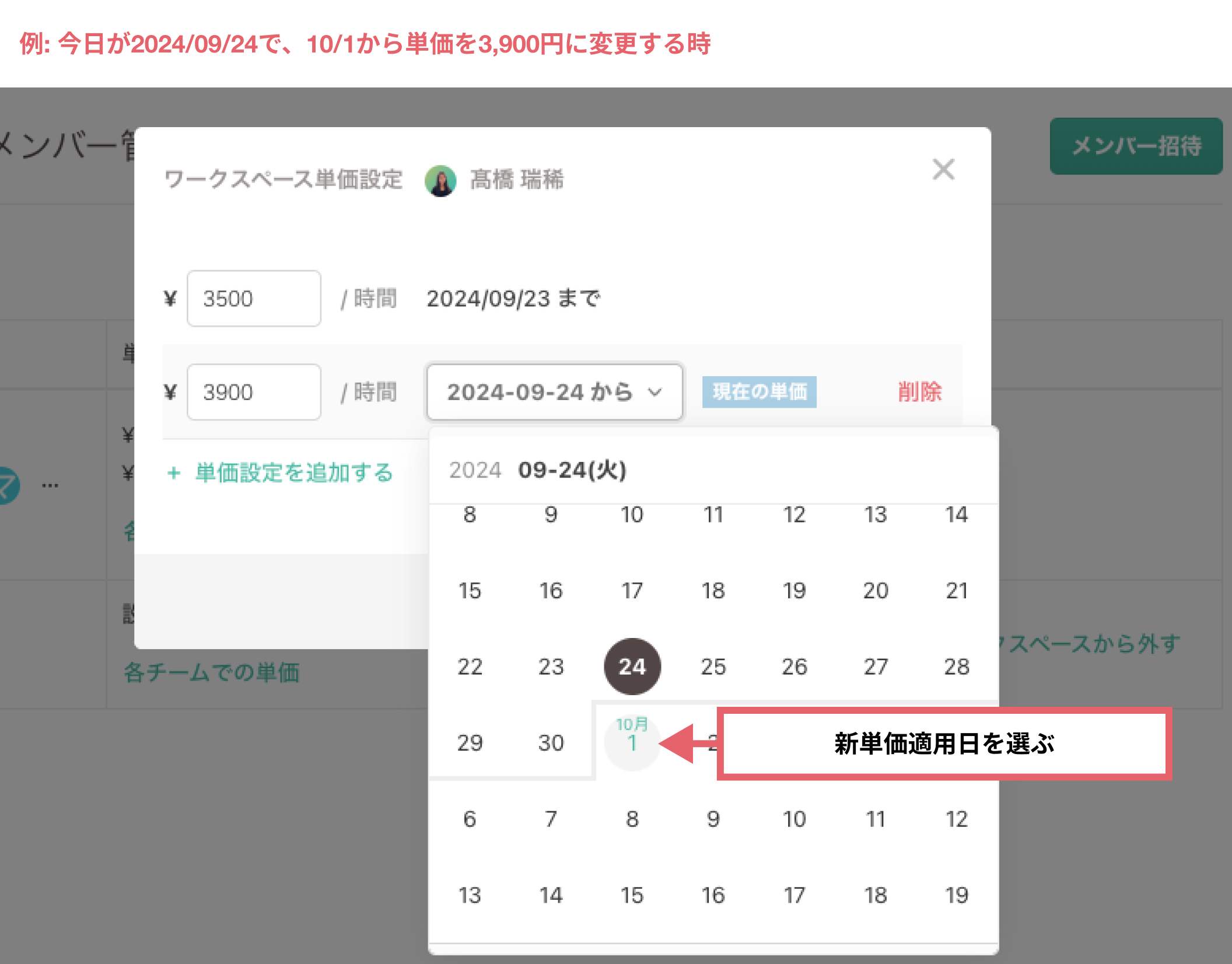Select September 30 in the calendar

pyautogui.click(x=551, y=742)
